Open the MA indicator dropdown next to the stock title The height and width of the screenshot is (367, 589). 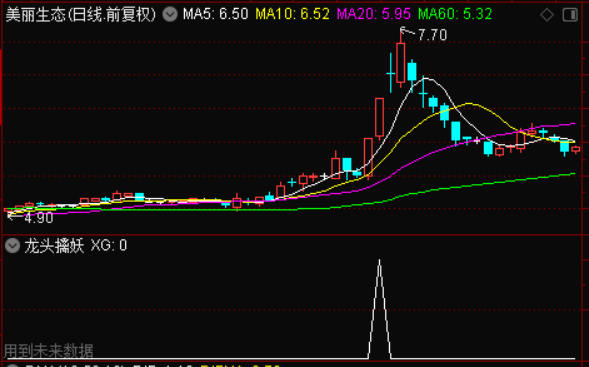point(170,15)
